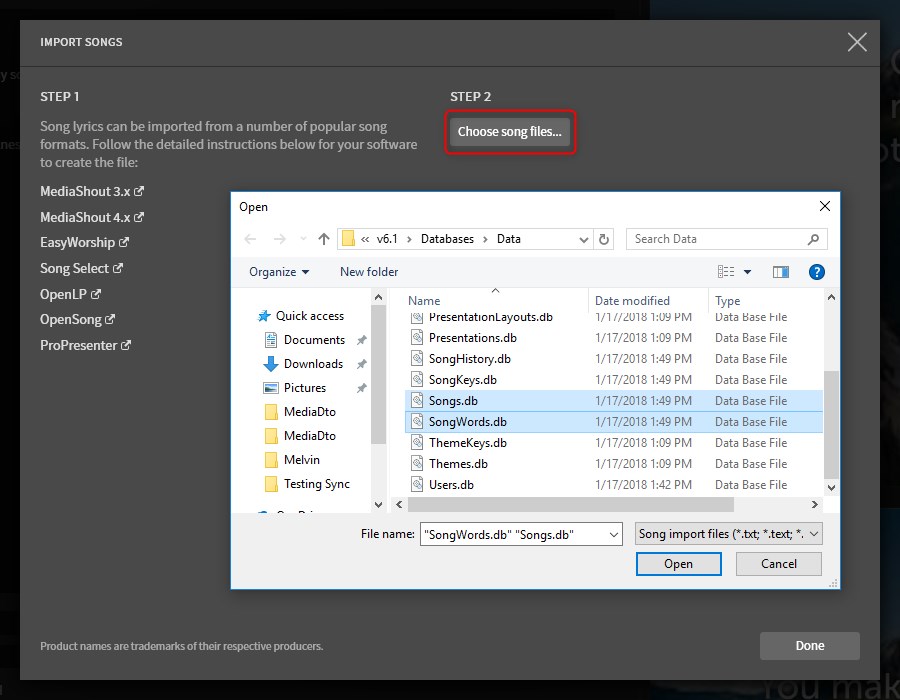Select the SongKeys.db file
Image resolution: width=900 pixels, height=700 pixels.
(614, 380)
